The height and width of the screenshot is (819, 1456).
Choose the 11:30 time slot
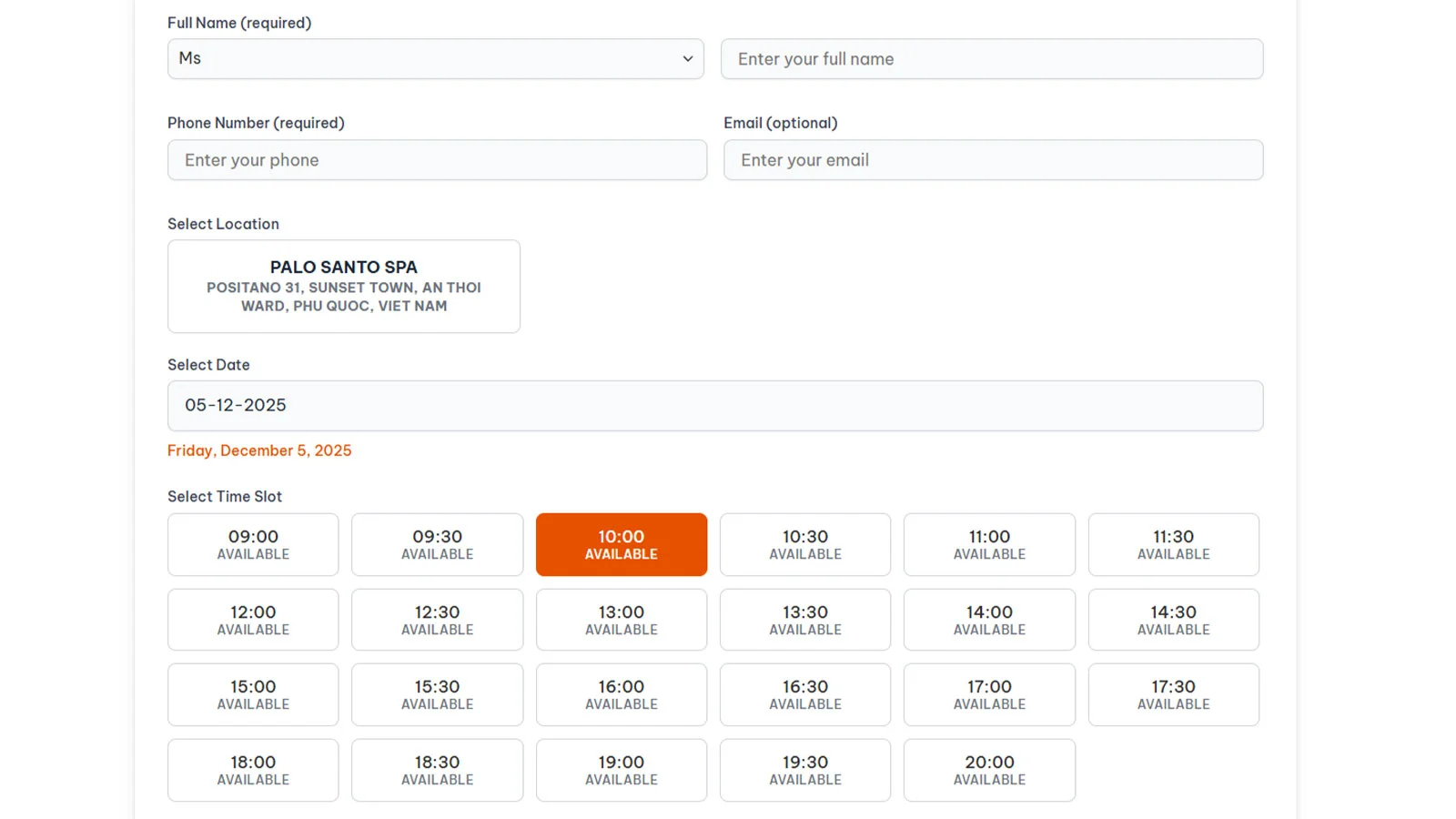pos(1173,544)
